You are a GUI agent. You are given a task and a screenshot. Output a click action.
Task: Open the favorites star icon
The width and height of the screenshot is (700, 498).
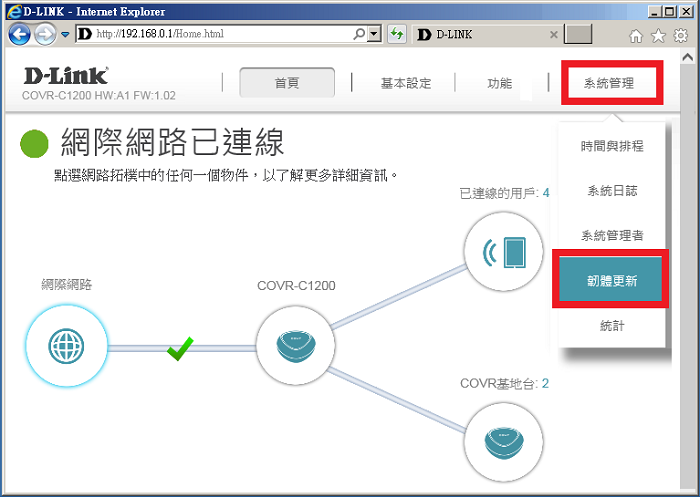coord(658,36)
